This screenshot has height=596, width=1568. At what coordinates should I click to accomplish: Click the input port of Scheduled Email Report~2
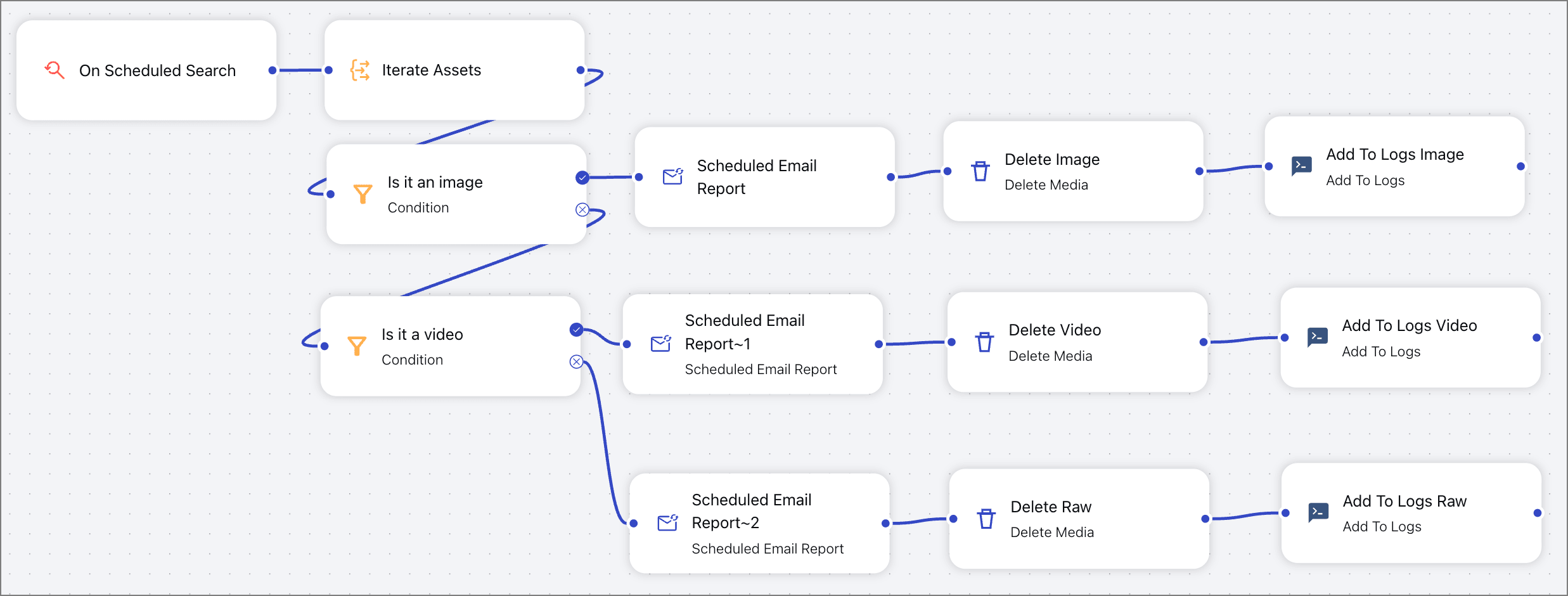pos(633,523)
